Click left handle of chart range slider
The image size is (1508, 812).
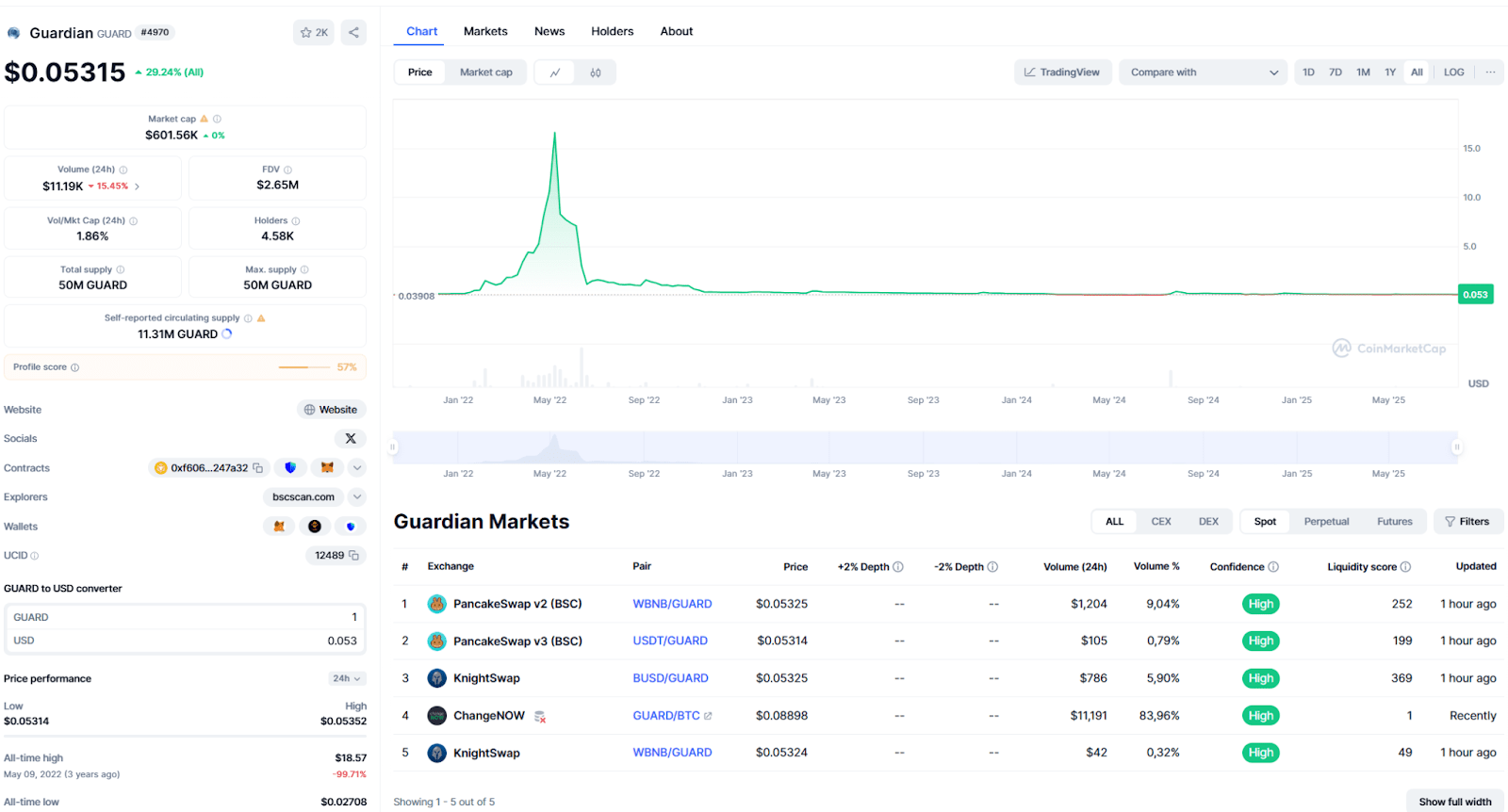[x=393, y=447]
